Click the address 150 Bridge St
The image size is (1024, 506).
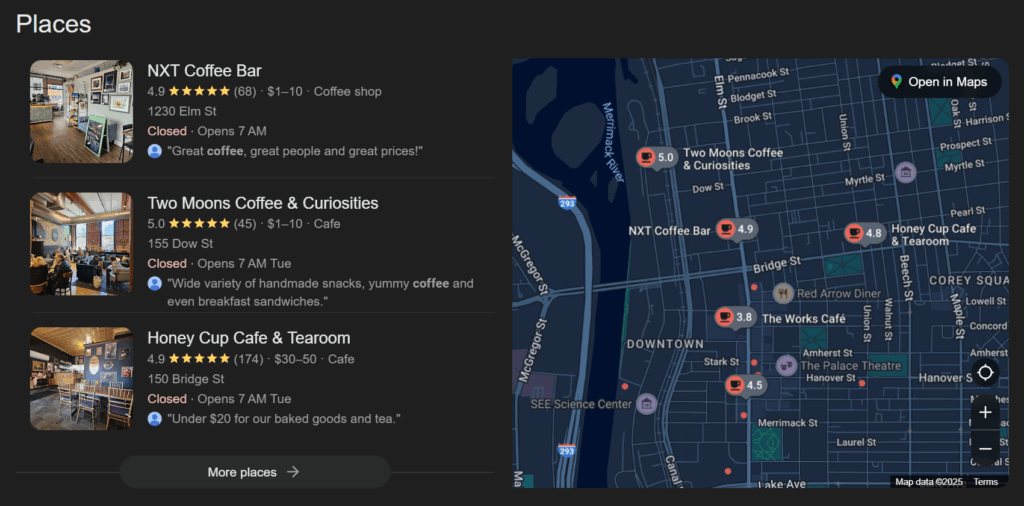click(x=186, y=379)
